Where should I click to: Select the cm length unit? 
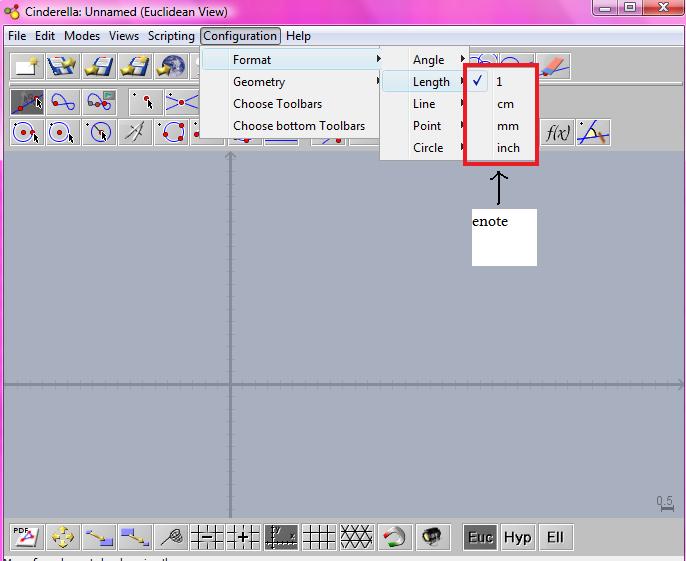(505, 104)
